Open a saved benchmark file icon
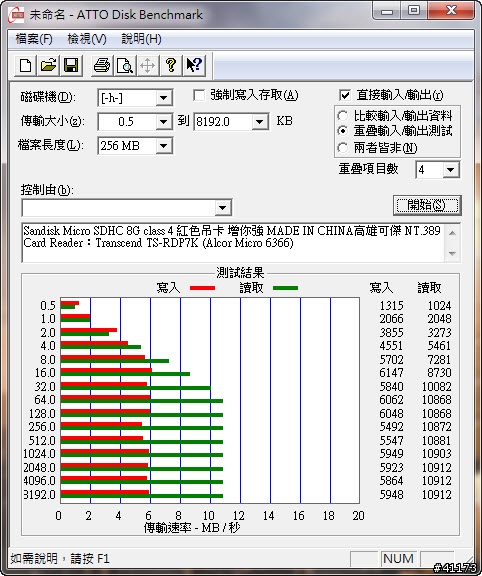This screenshot has height=576, width=482. [x=48, y=66]
